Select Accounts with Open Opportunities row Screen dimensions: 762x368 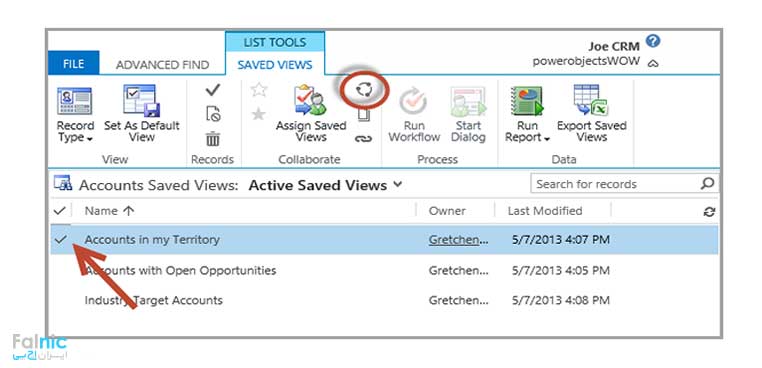(x=384, y=270)
